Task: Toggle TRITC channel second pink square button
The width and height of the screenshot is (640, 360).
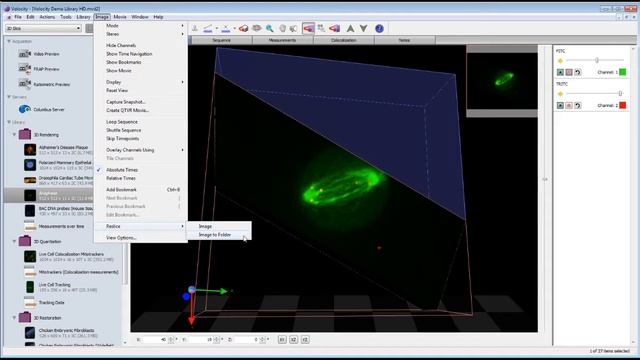Action: point(569,105)
